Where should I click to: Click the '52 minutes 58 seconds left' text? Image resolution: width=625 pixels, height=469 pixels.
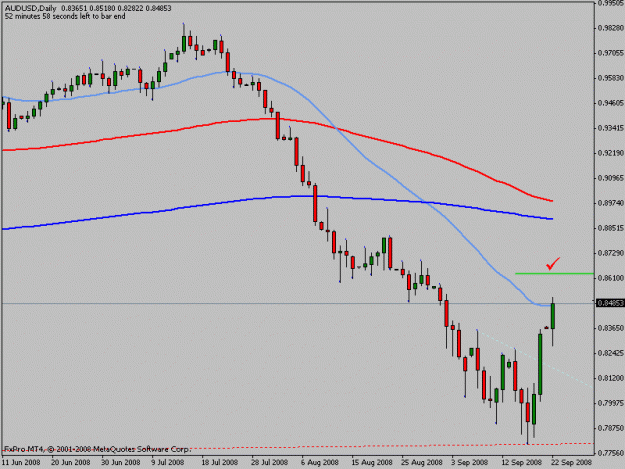coord(65,17)
